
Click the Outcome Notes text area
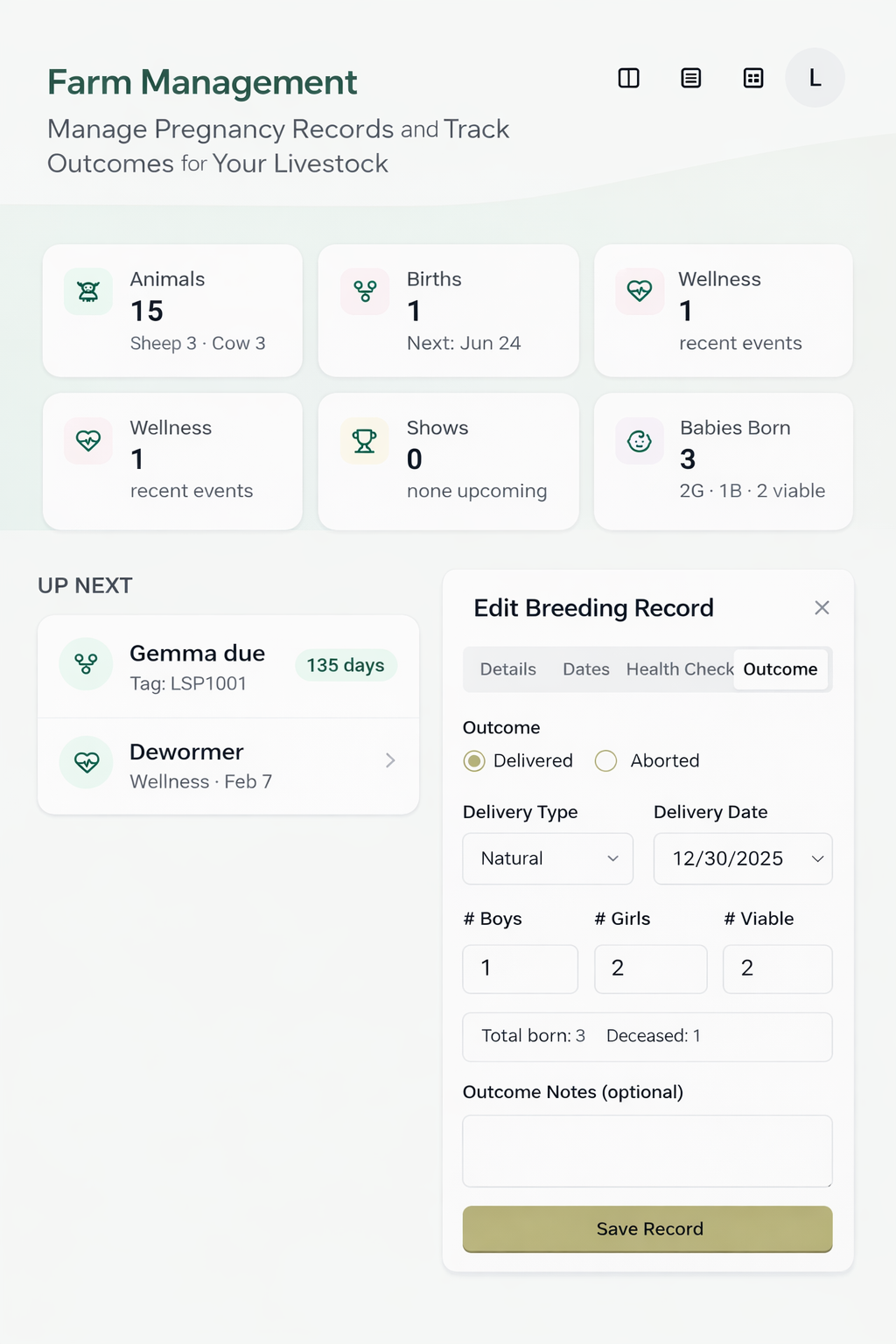[x=647, y=1151]
